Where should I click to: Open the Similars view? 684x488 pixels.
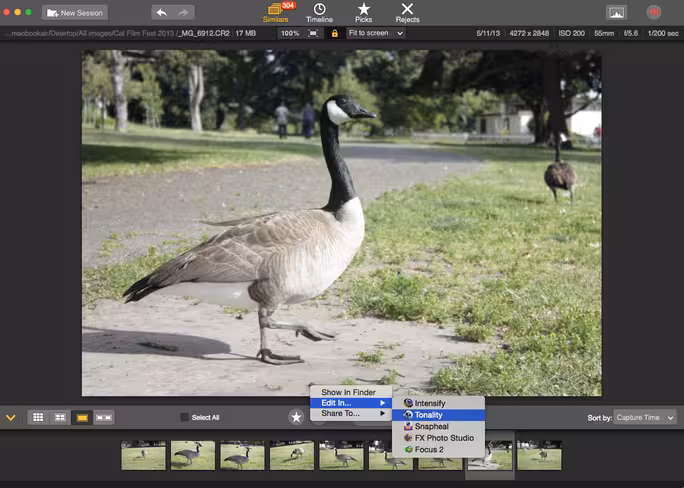click(276, 12)
